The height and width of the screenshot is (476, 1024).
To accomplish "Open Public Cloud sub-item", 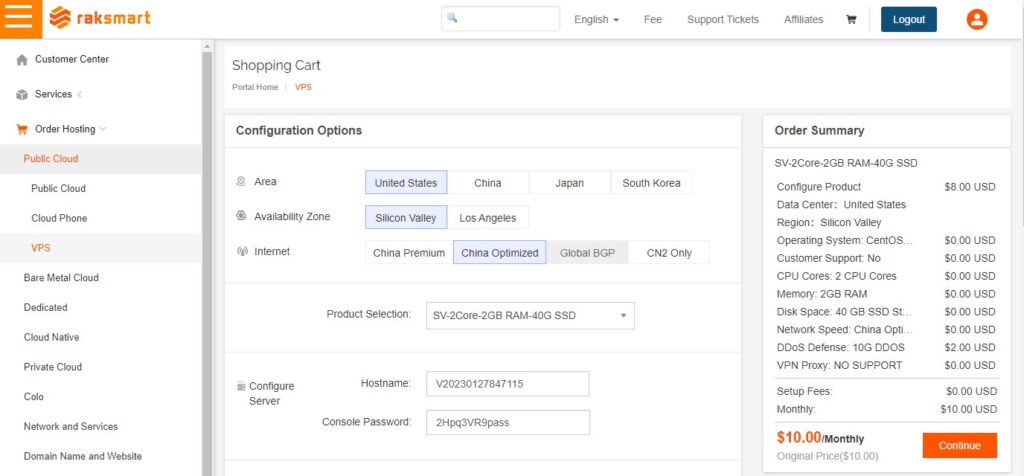I will click(x=58, y=188).
